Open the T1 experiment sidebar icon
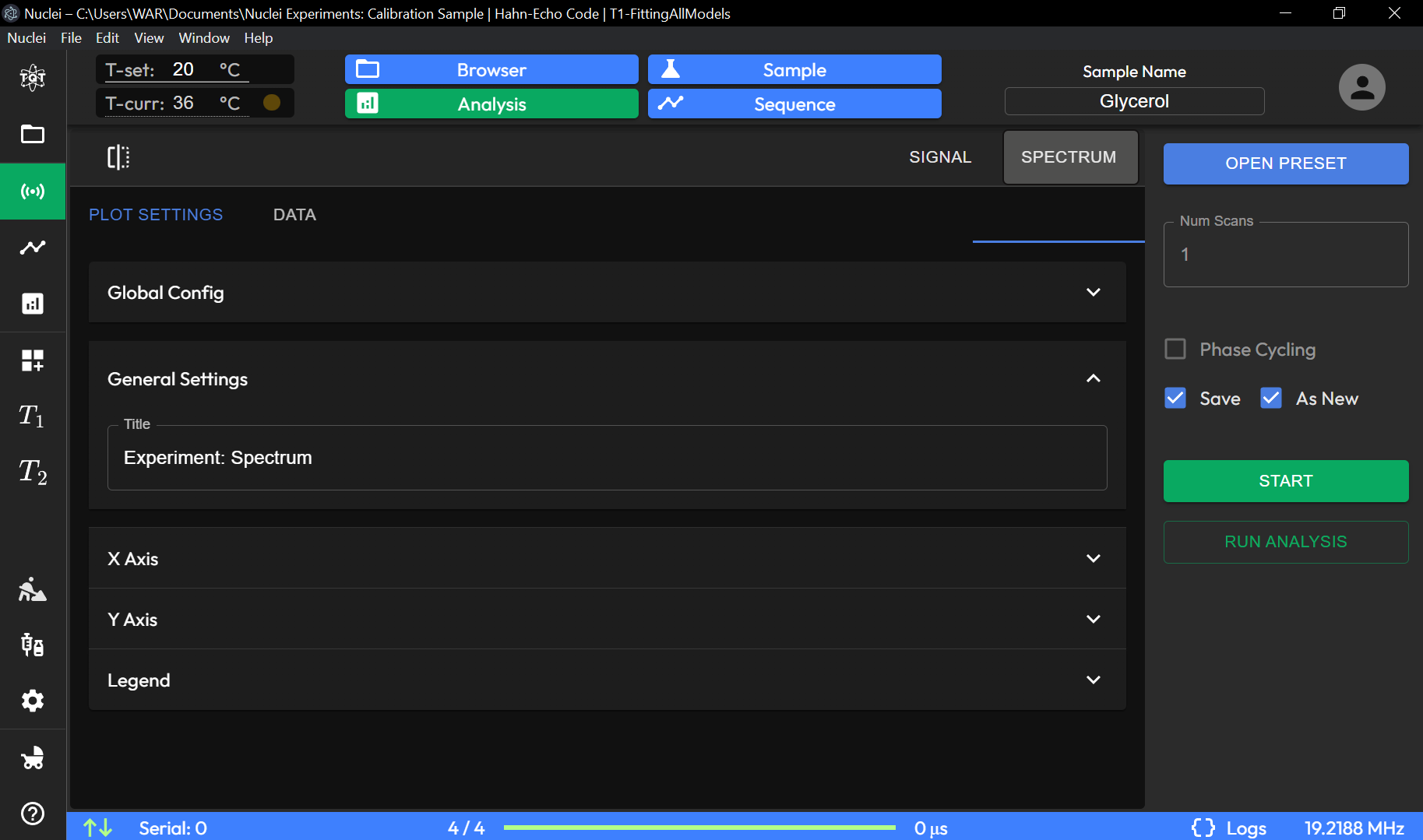Image resolution: width=1423 pixels, height=840 pixels. click(33, 416)
